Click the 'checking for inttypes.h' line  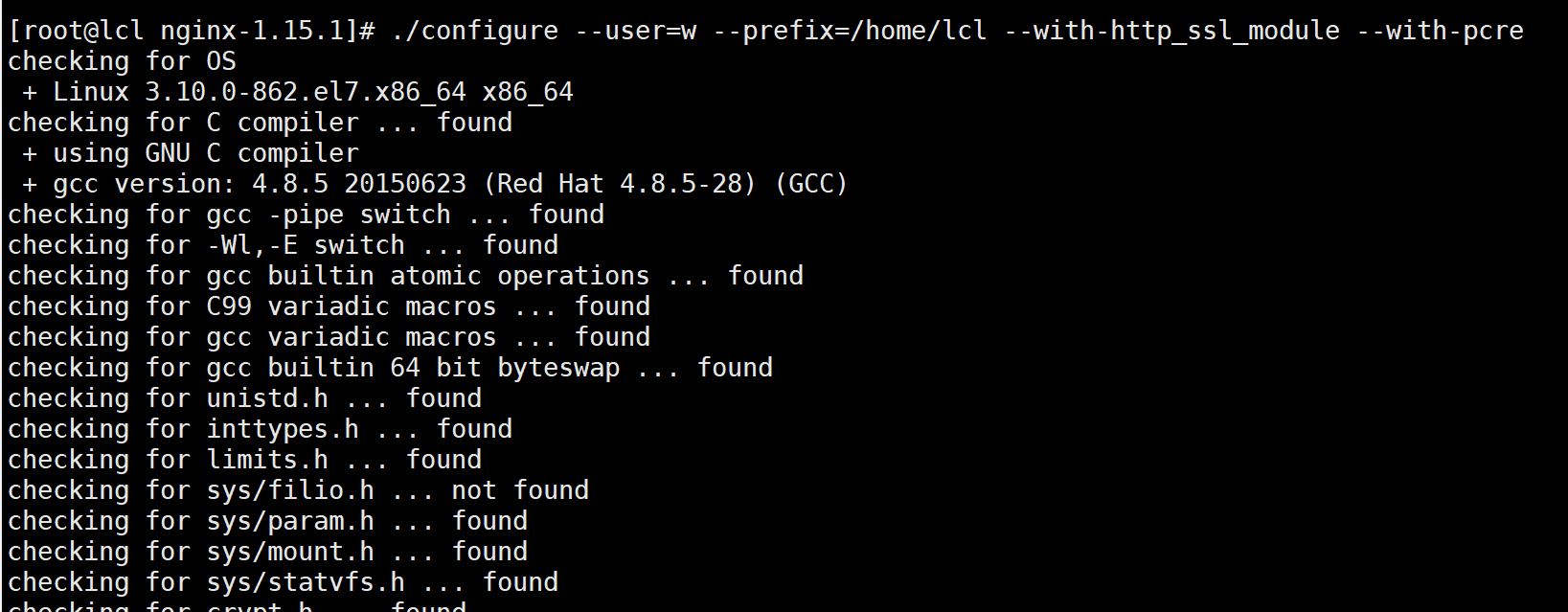click(x=261, y=430)
